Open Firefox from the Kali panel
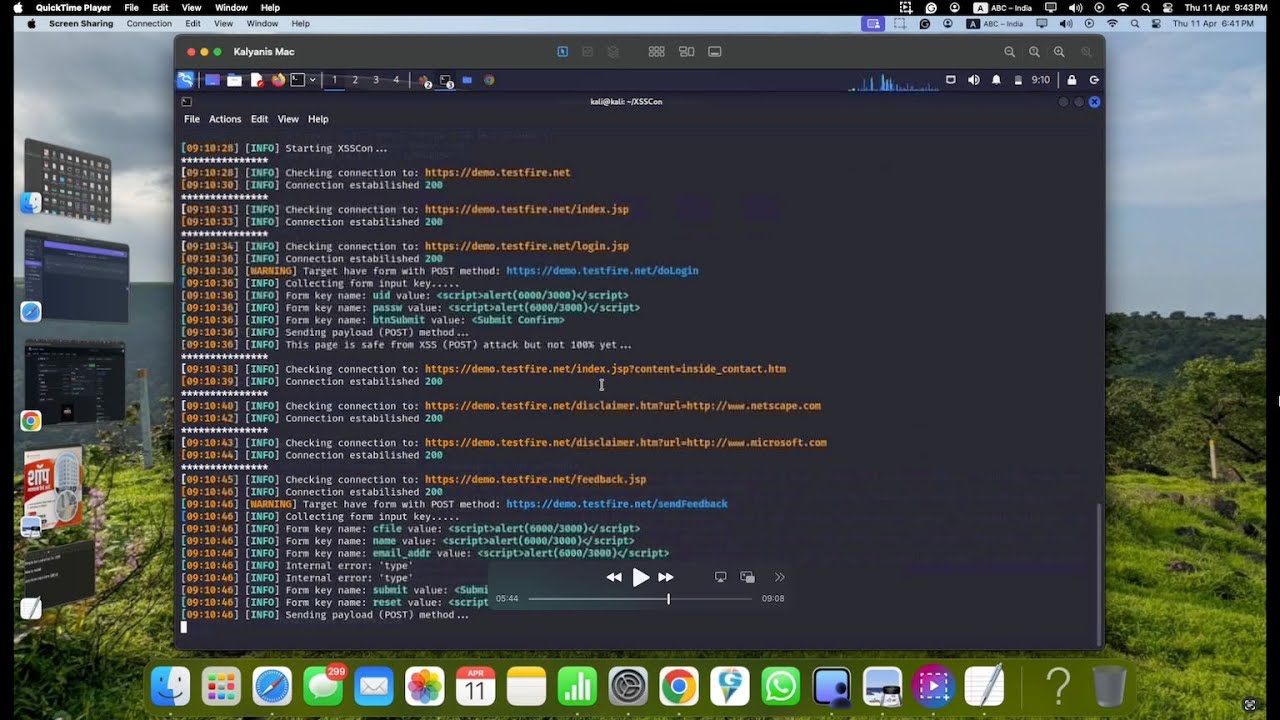 [278, 80]
